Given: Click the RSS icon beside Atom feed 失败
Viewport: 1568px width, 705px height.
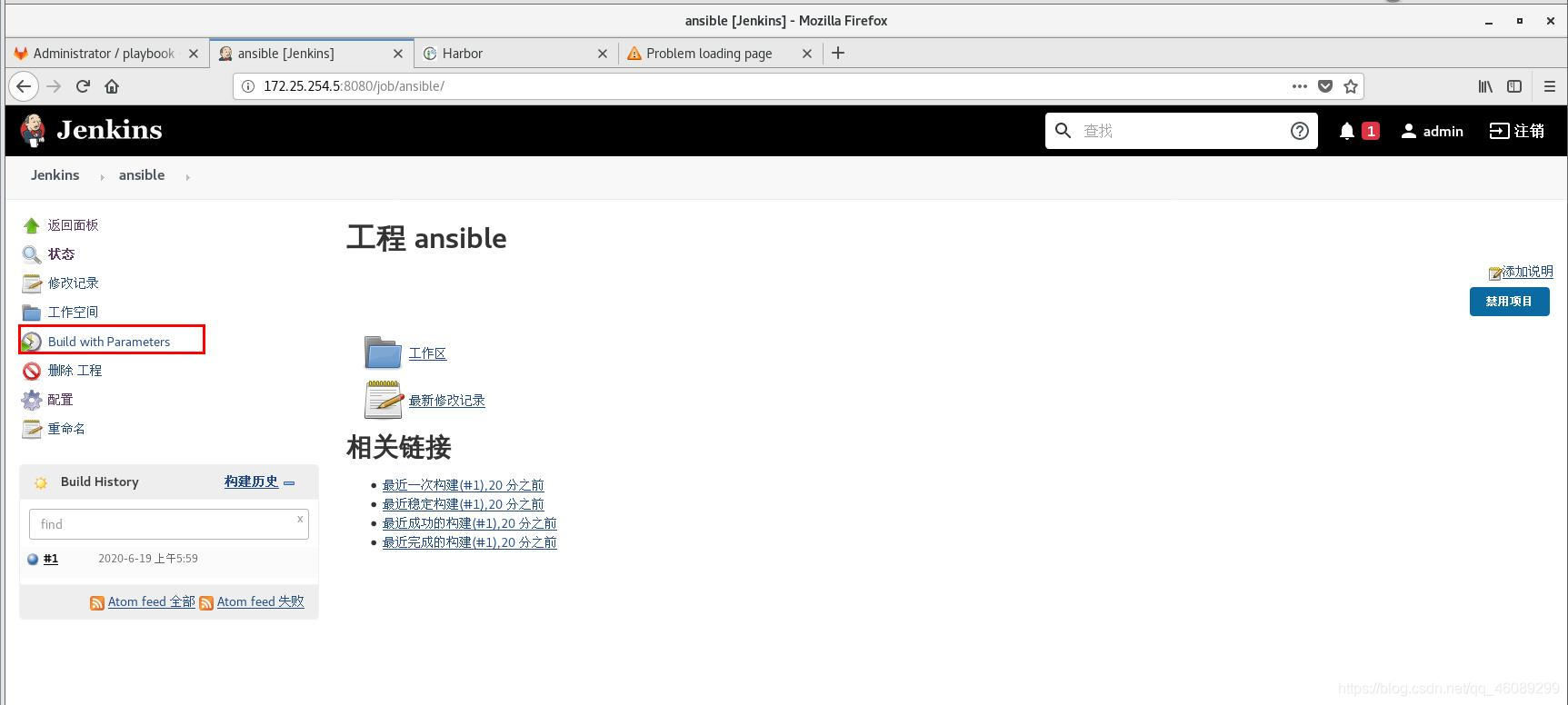Looking at the screenshot, I should [x=206, y=603].
